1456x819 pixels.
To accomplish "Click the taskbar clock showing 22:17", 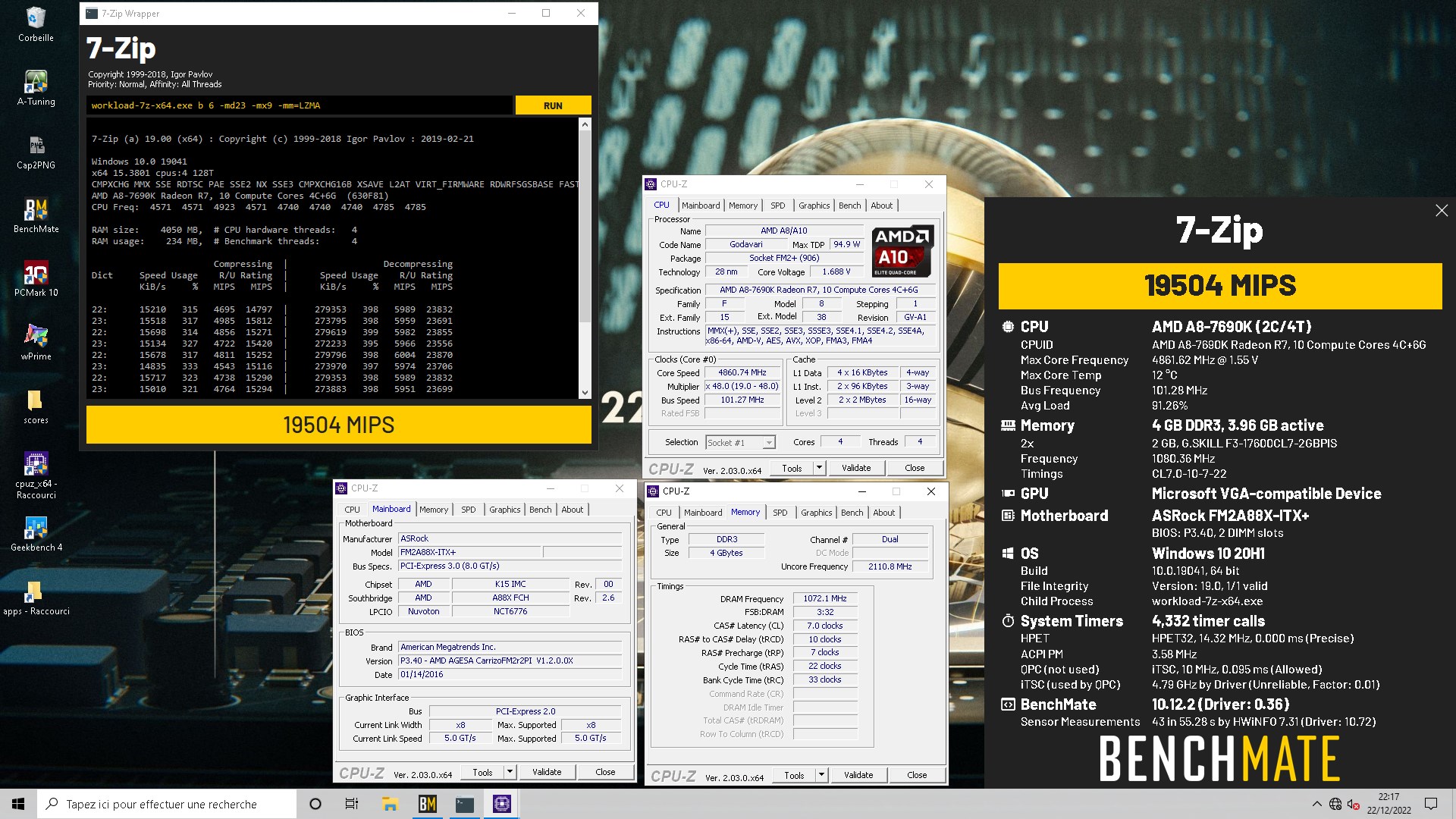I will coord(1389,804).
